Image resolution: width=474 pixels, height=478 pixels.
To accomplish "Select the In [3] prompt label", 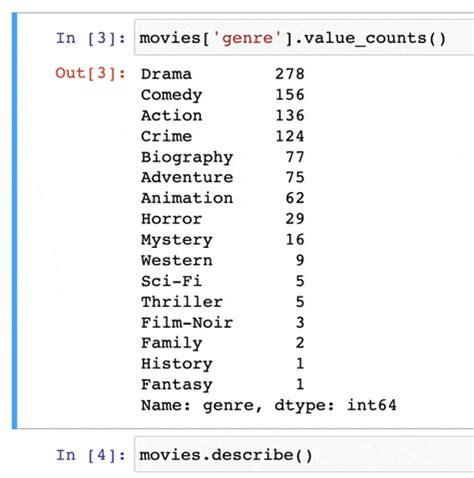I will pyautogui.click(x=91, y=38).
